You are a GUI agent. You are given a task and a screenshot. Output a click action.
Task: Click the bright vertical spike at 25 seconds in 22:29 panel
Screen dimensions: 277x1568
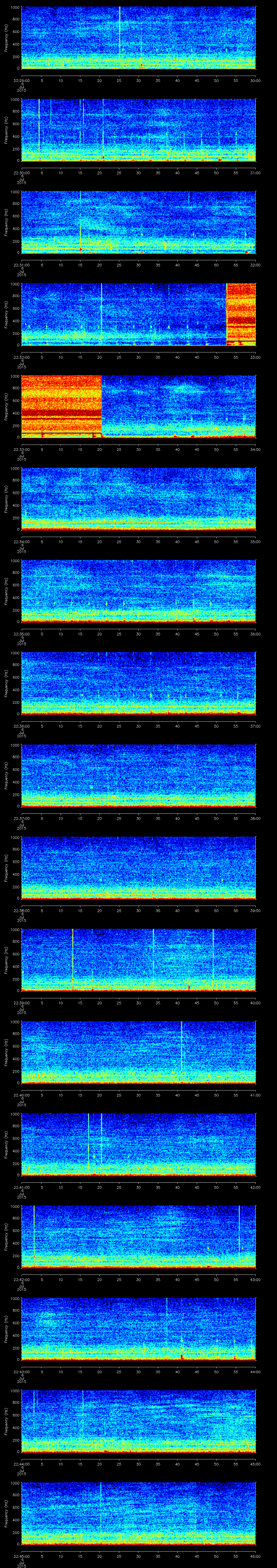pos(119,34)
